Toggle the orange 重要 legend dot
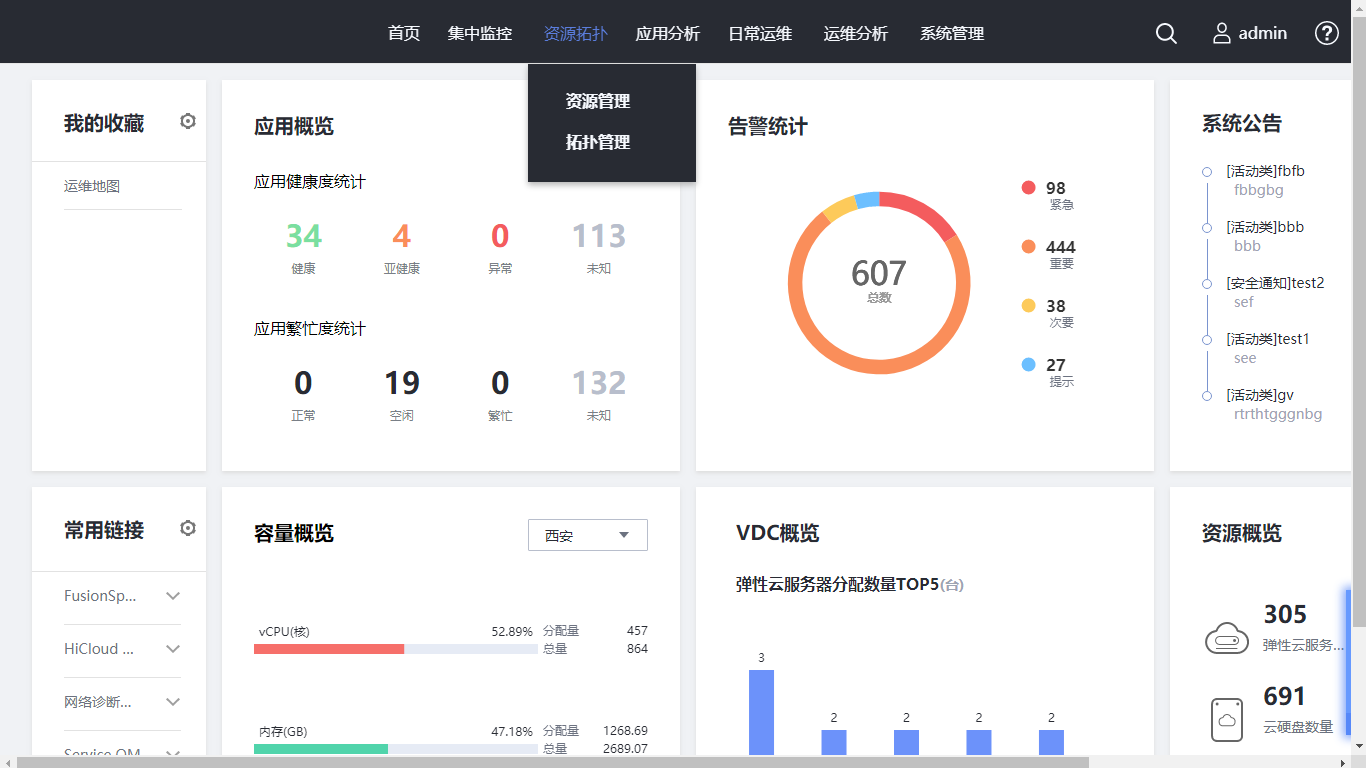This screenshot has width=1366, height=768. tap(1028, 247)
